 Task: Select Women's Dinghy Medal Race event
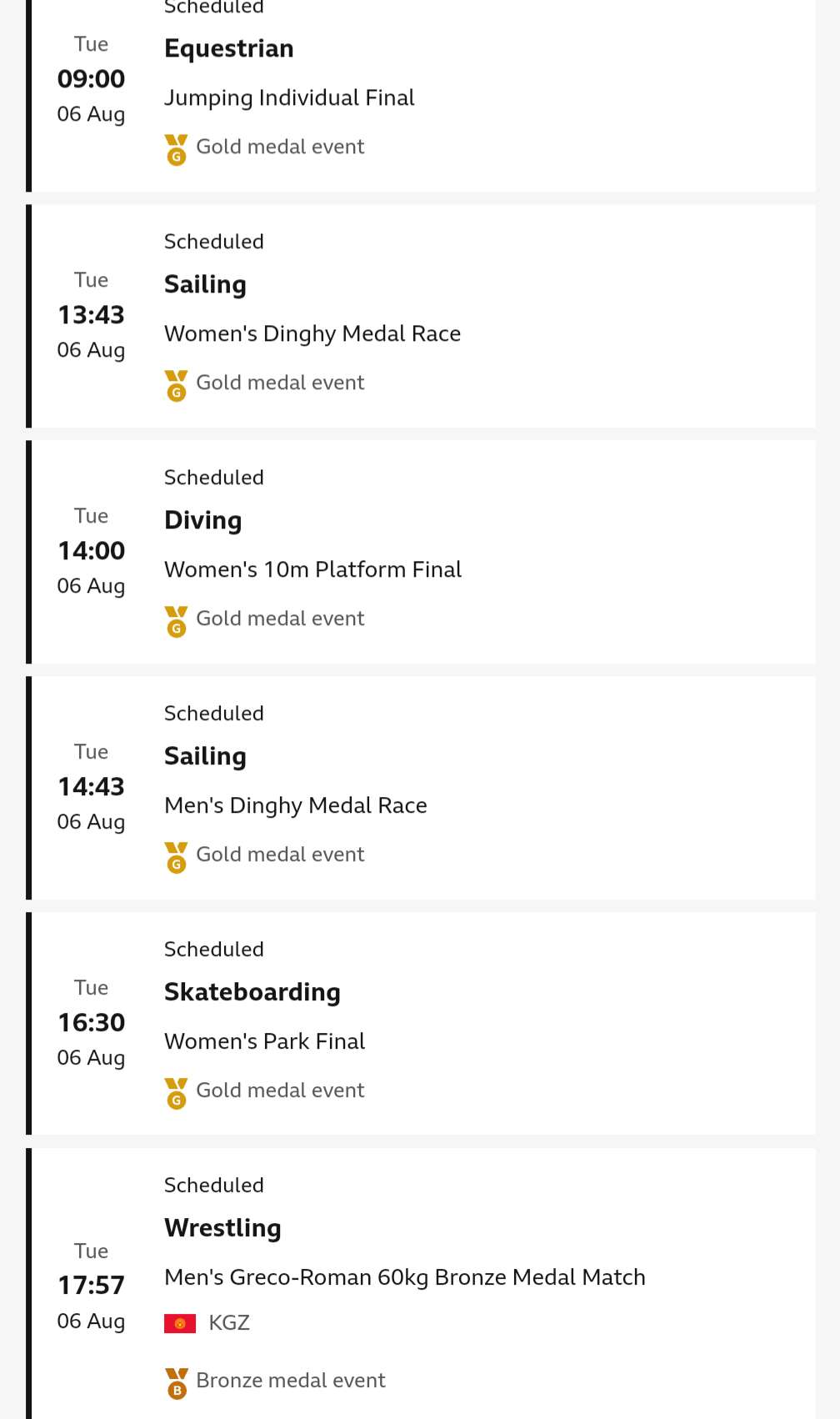(312, 334)
